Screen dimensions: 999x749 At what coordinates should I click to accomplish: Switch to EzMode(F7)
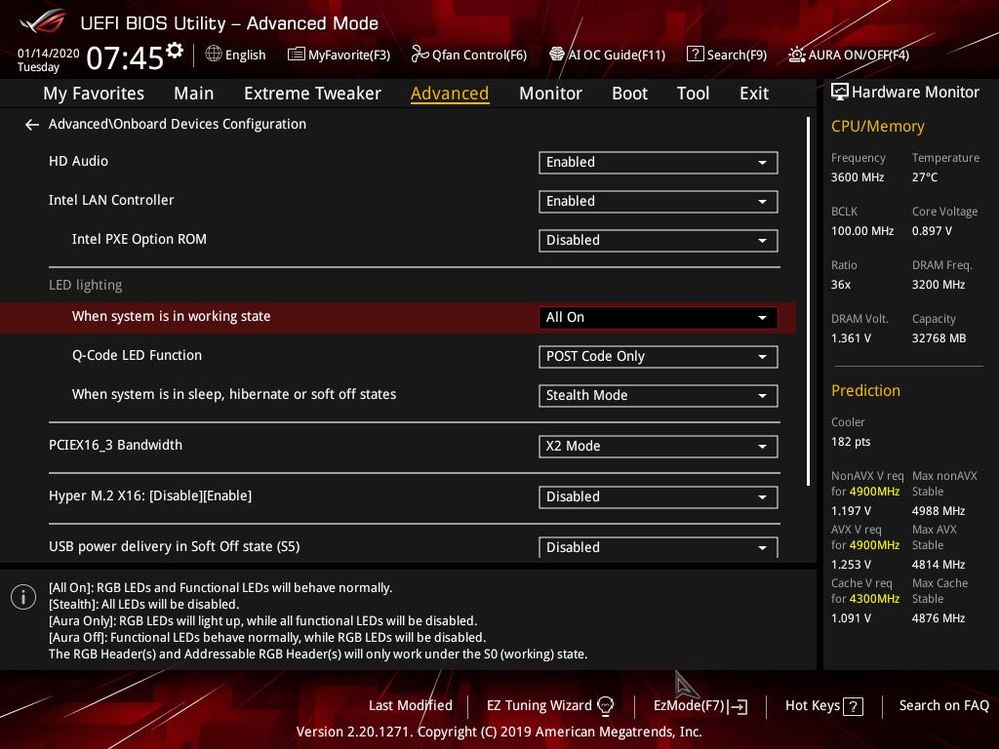tap(701, 706)
